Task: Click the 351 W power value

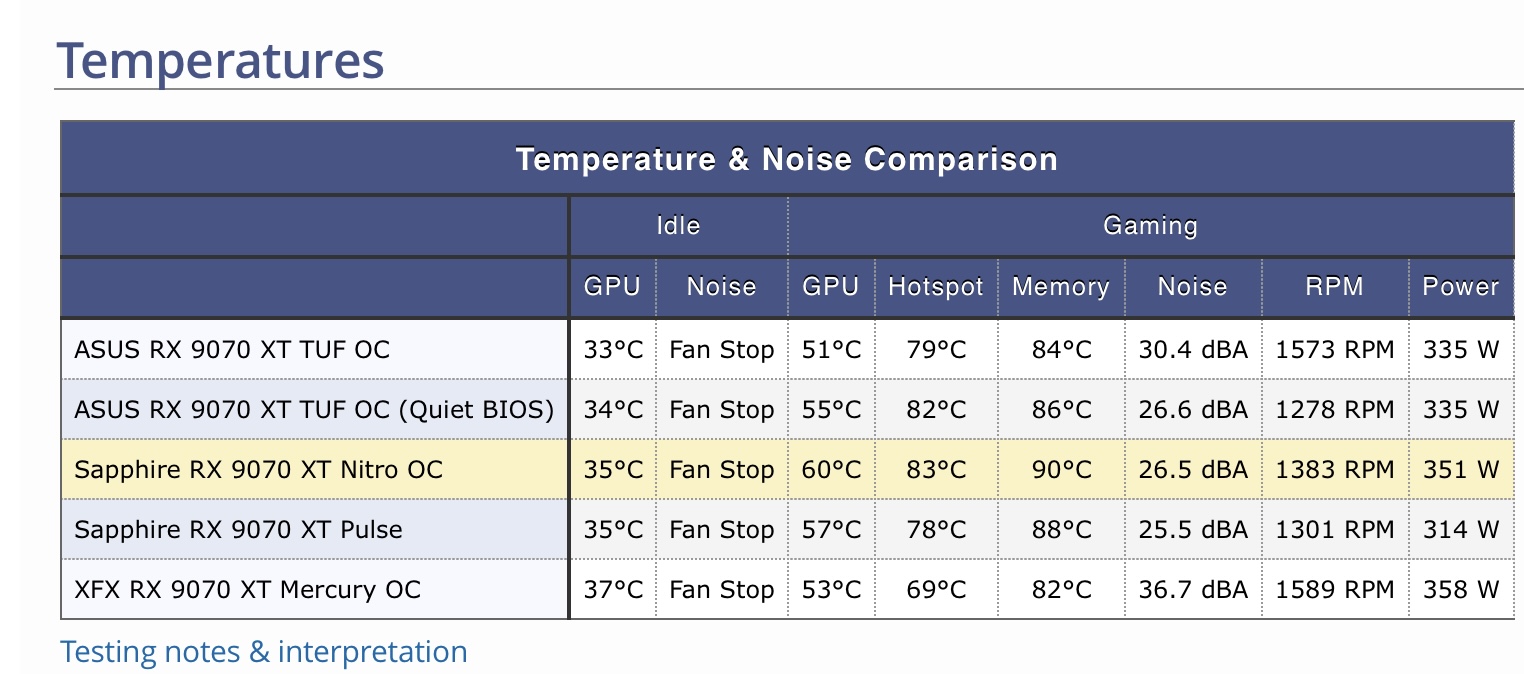Action: click(1461, 470)
